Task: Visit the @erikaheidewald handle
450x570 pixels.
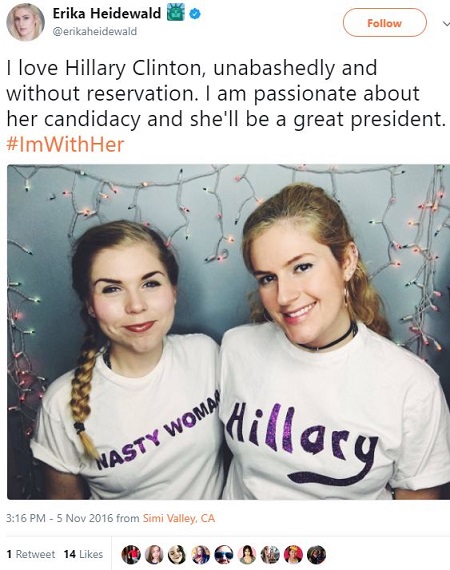Action: pyautogui.click(x=95, y=32)
